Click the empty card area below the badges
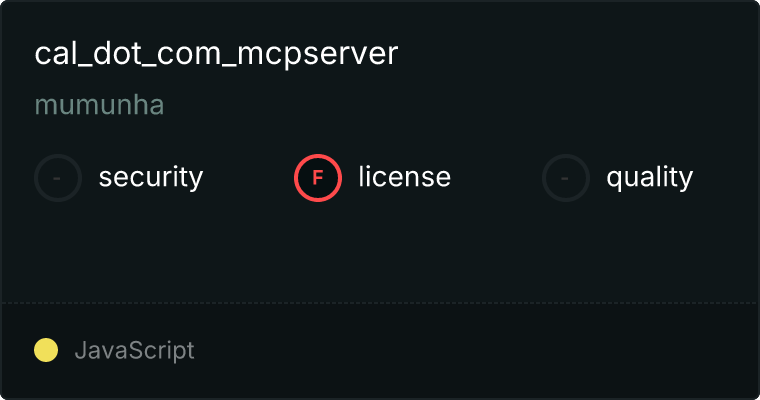Viewport: 760px width, 400px height. pos(380,252)
